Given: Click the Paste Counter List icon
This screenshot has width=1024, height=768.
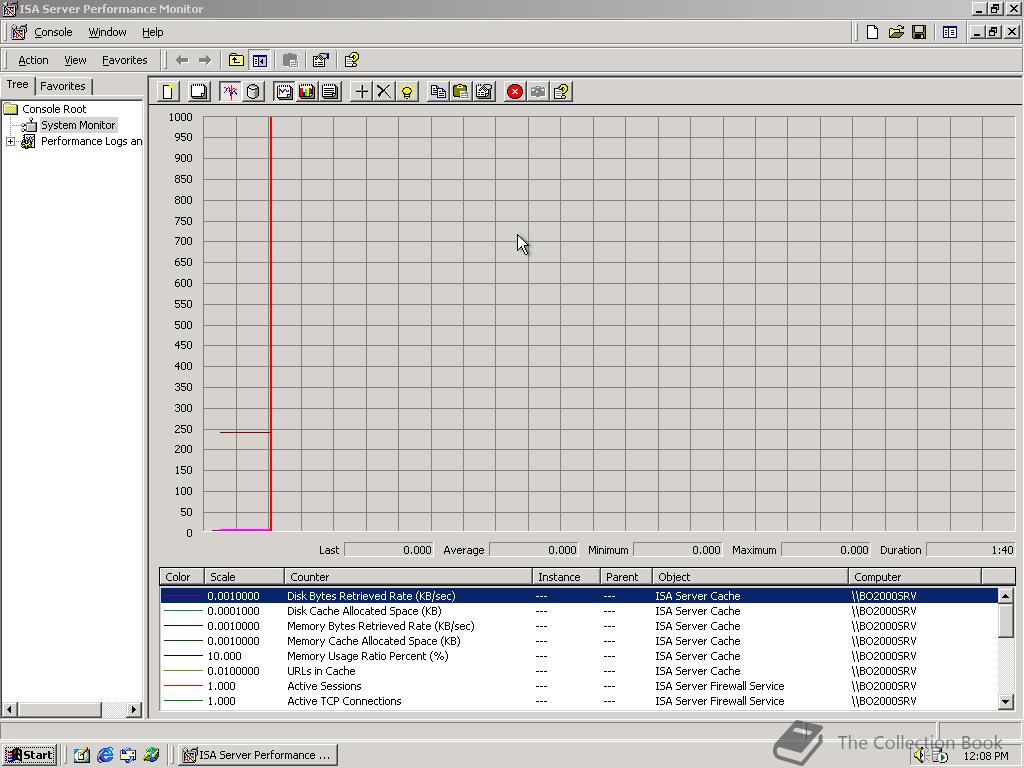Looking at the screenshot, I should pyautogui.click(x=461, y=91).
